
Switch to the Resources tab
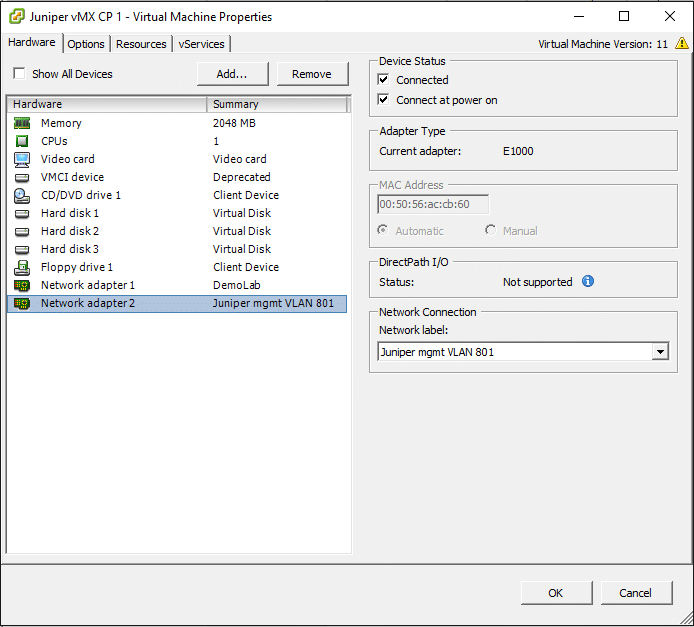[141, 44]
